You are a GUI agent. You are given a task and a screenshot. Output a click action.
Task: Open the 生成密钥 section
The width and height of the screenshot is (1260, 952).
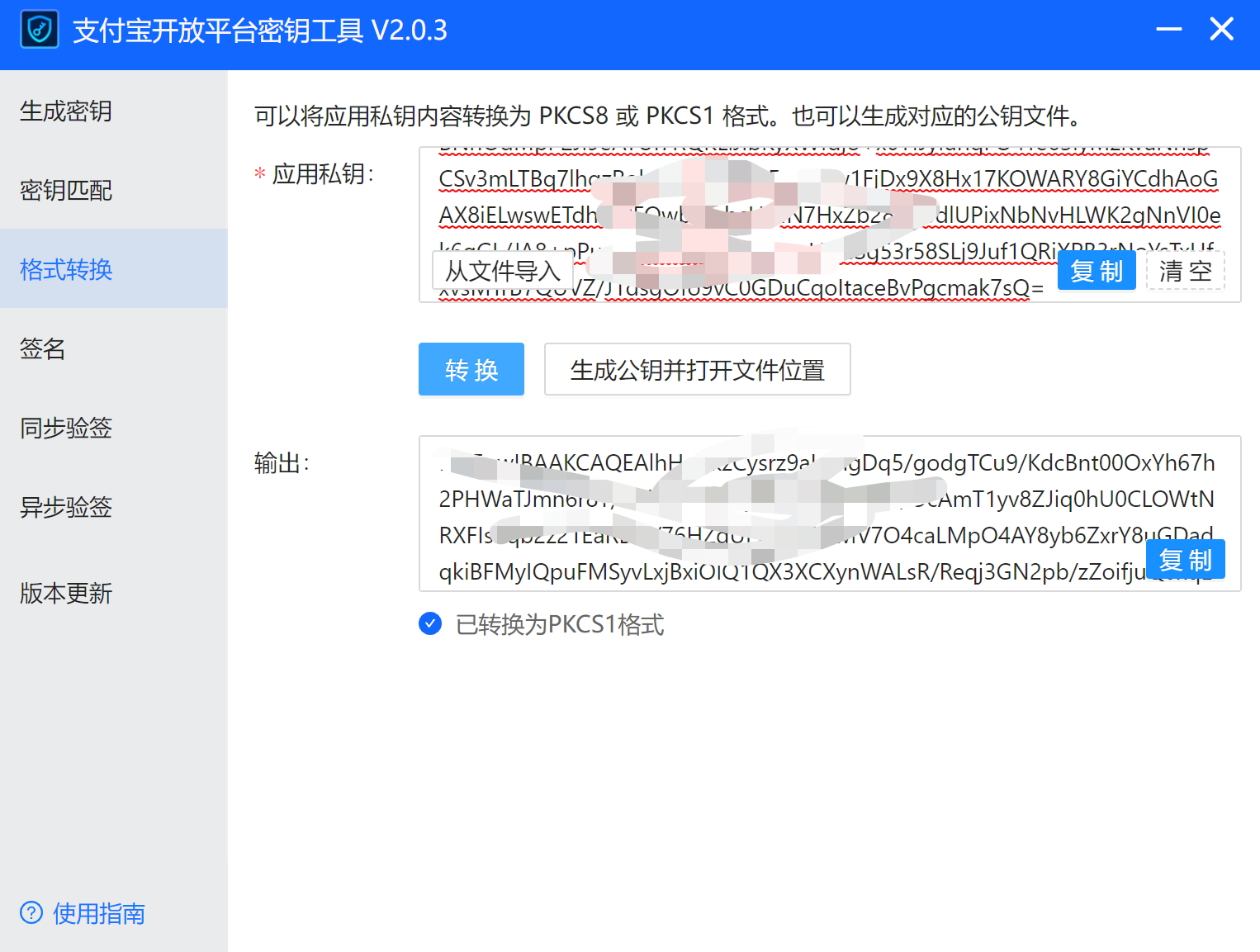pyautogui.click(x=114, y=111)
